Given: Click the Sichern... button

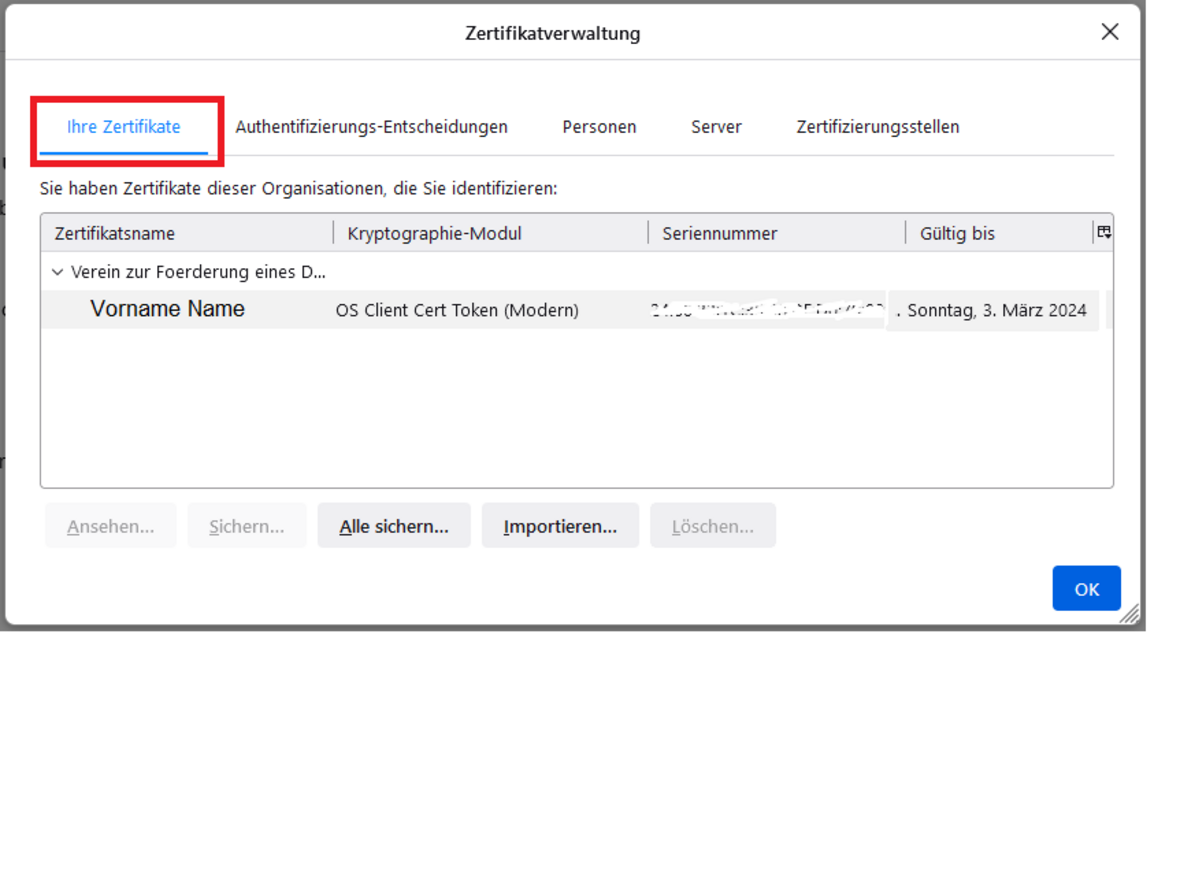Looking at the screenshot, I should (247, 526).
